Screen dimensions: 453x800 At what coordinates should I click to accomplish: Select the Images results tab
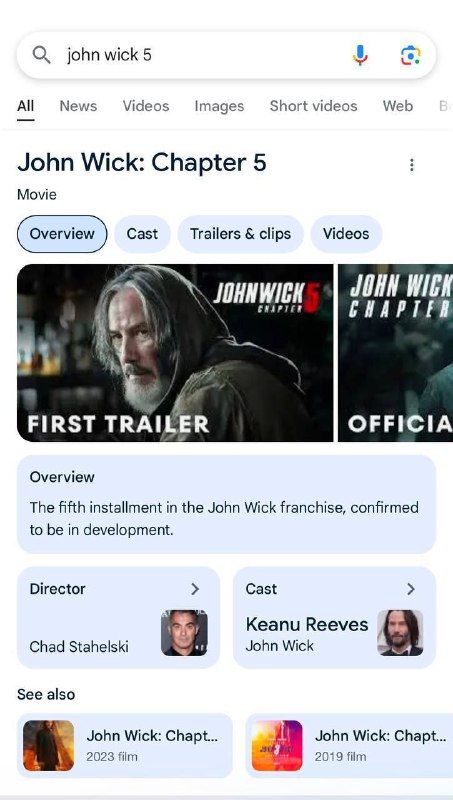click(219, 106)
